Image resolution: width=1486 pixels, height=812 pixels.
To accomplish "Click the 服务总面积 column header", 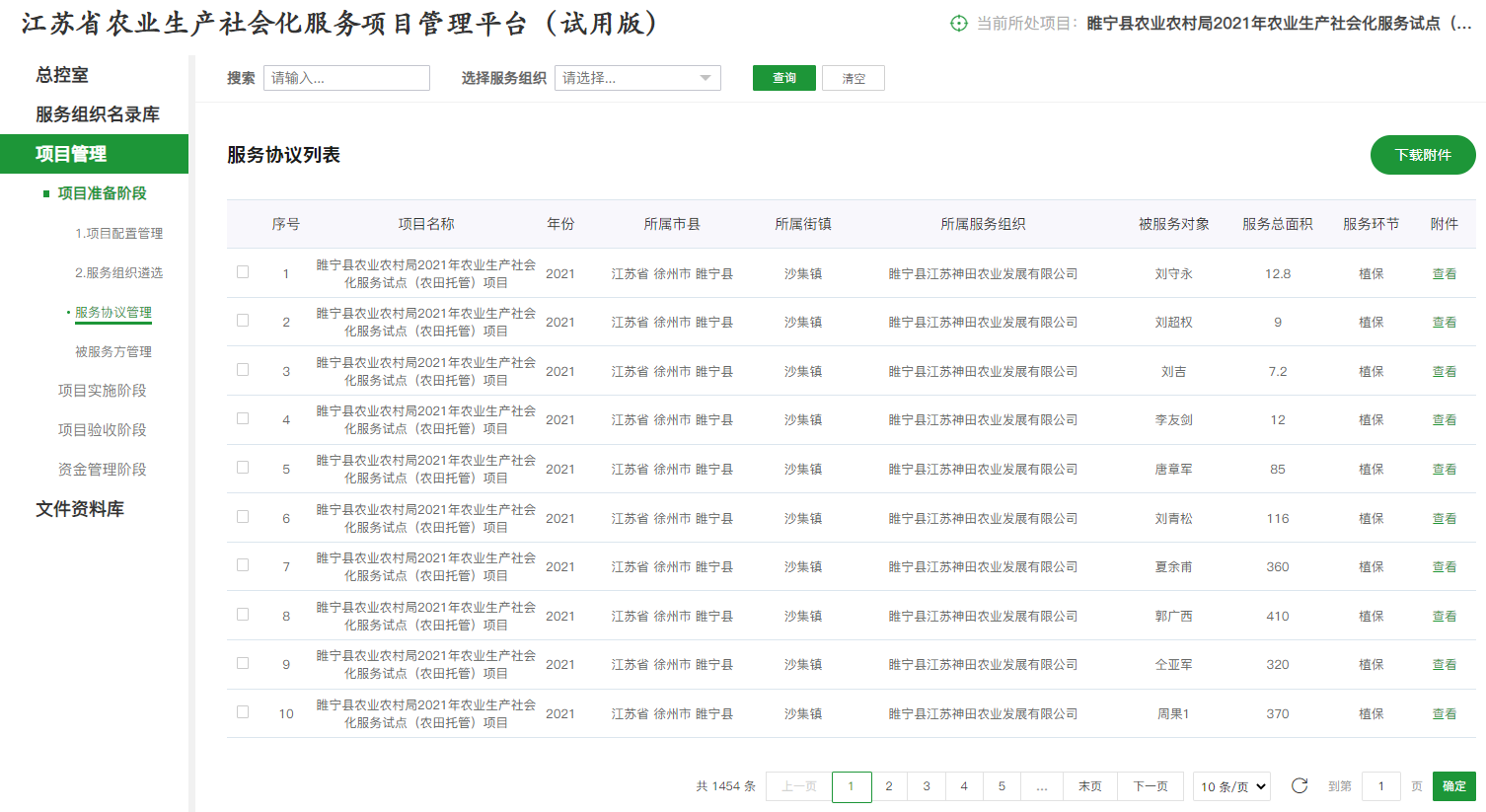I will click(1278, 224).
